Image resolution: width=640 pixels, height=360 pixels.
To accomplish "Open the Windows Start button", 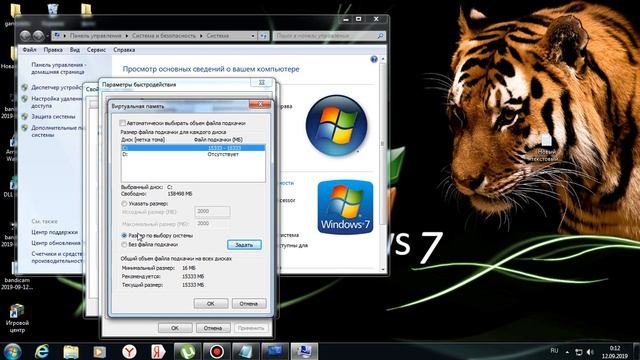I will 12,351.
